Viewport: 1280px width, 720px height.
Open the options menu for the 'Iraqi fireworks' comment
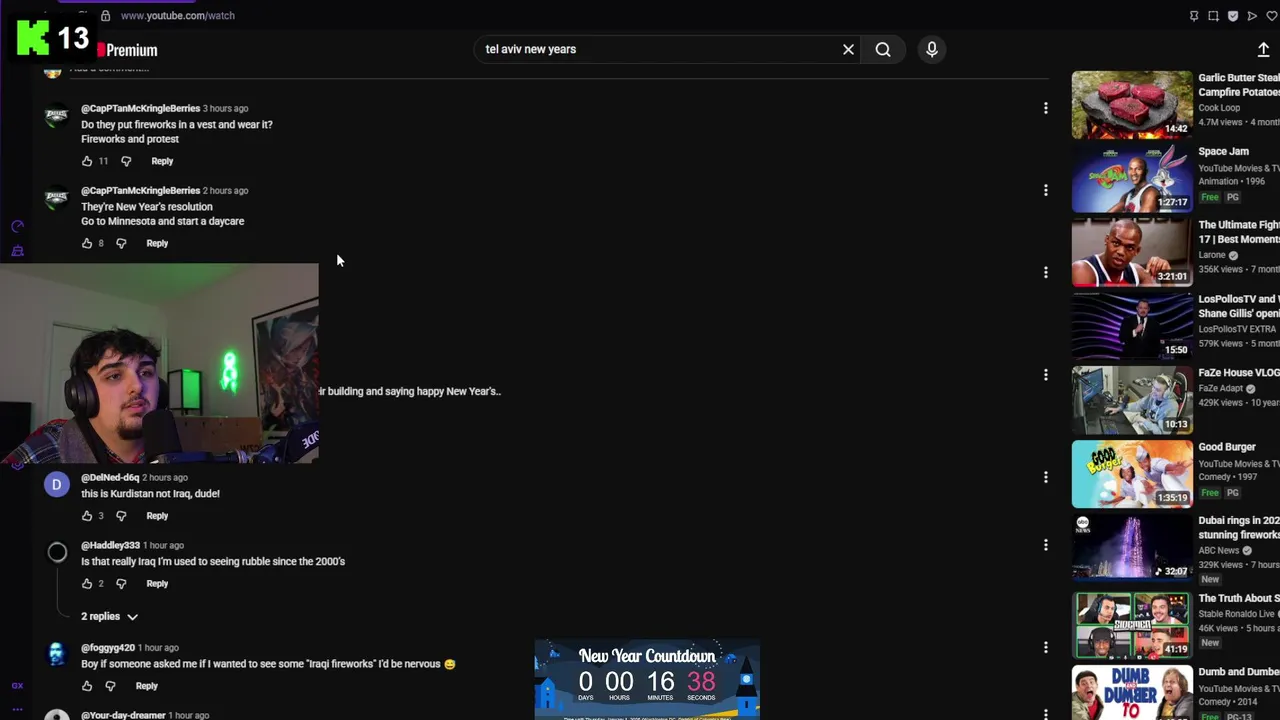coord(1046,647)
